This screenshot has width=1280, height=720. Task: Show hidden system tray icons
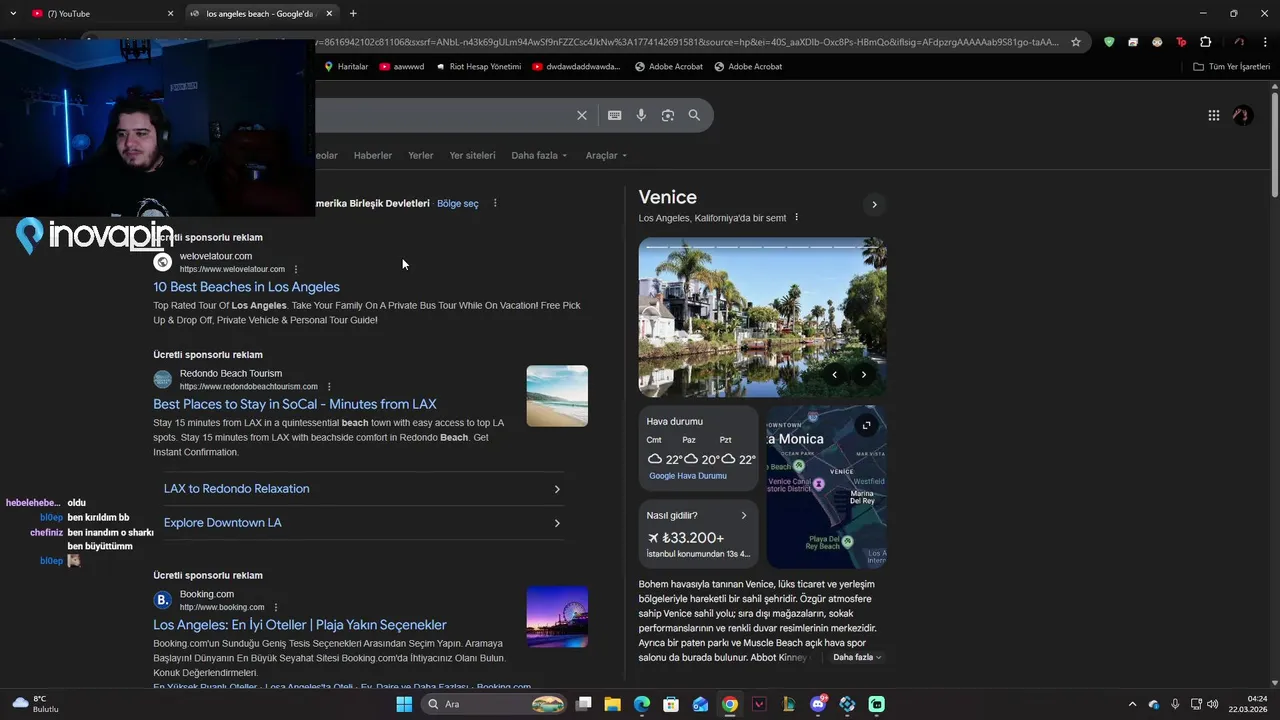click(1132, 704)
